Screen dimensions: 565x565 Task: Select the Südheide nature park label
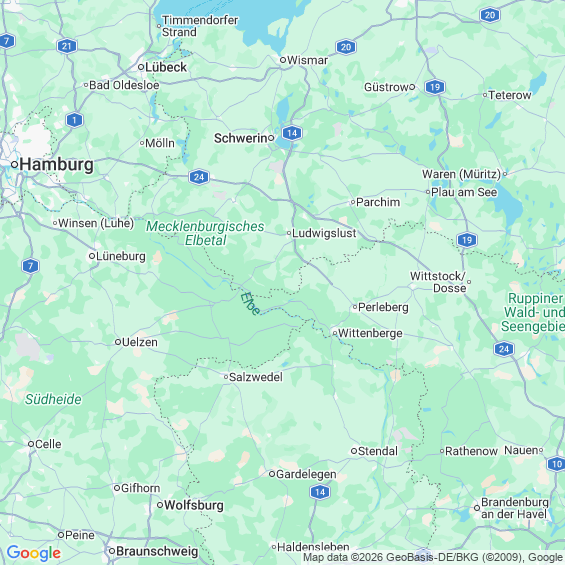pyautogui.click(x=53, y=399)
